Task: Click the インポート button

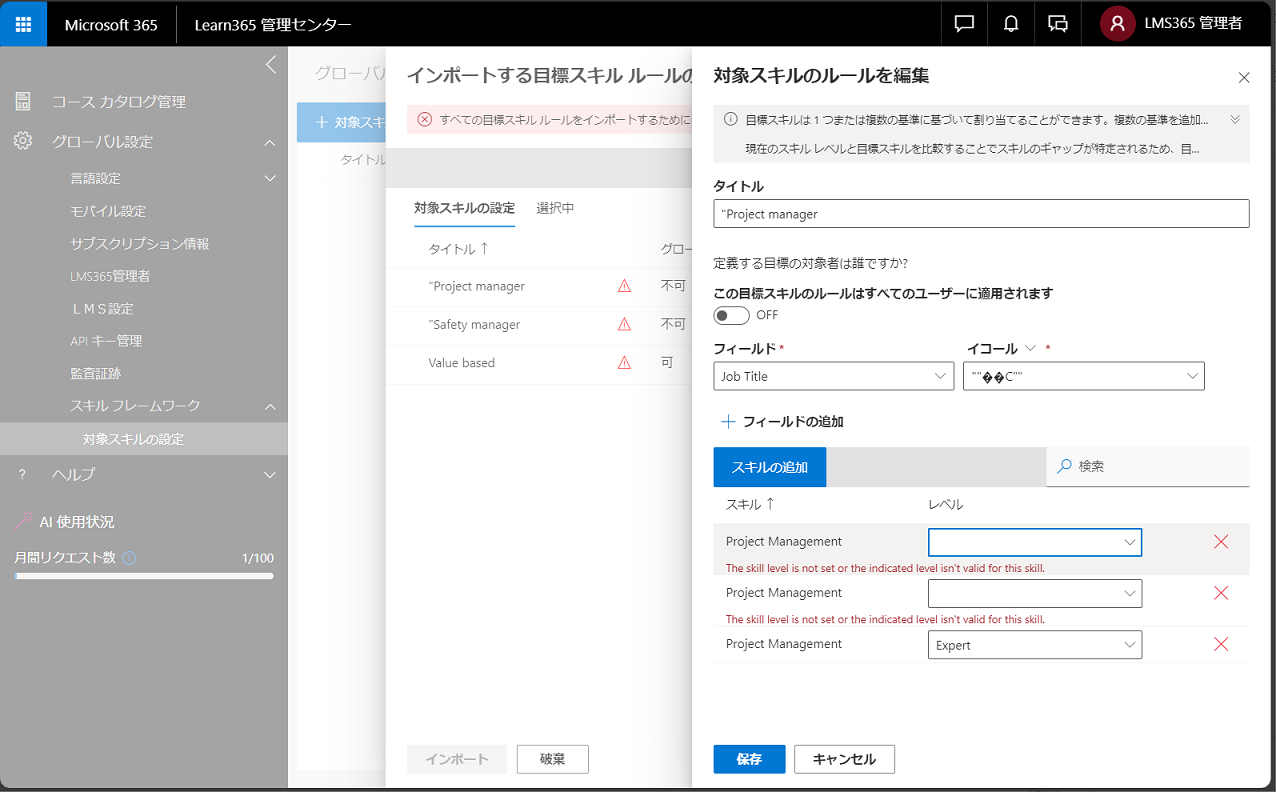Action: point(457,759)
